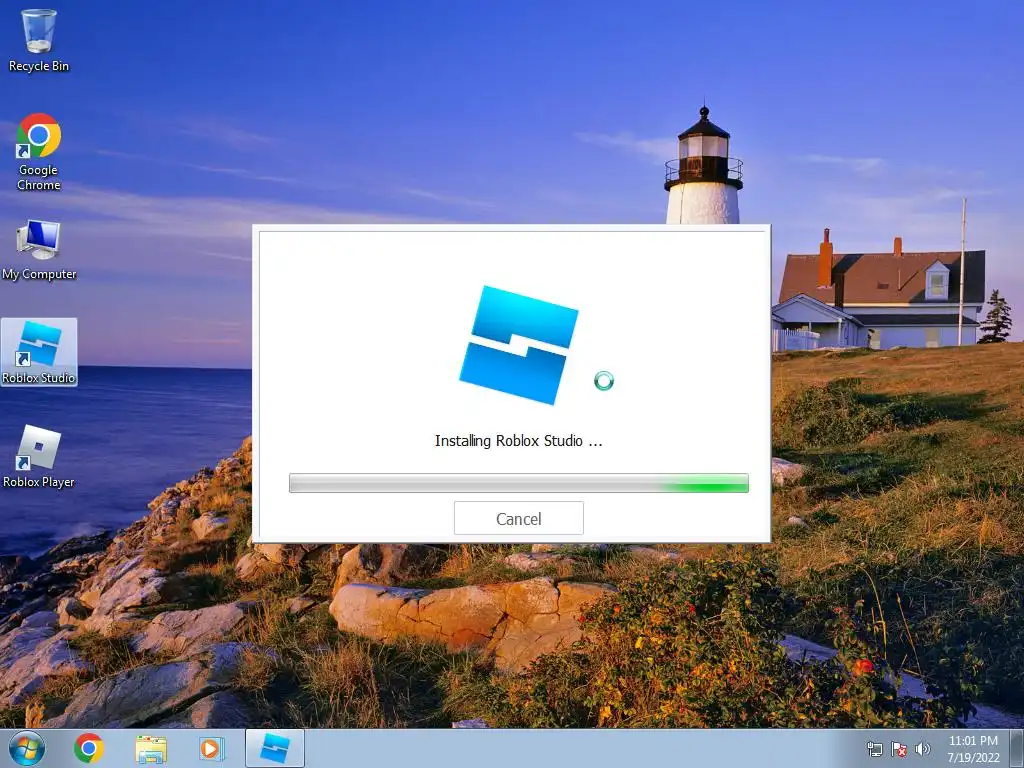Click the installation progress bar

(x=519, y=483)
